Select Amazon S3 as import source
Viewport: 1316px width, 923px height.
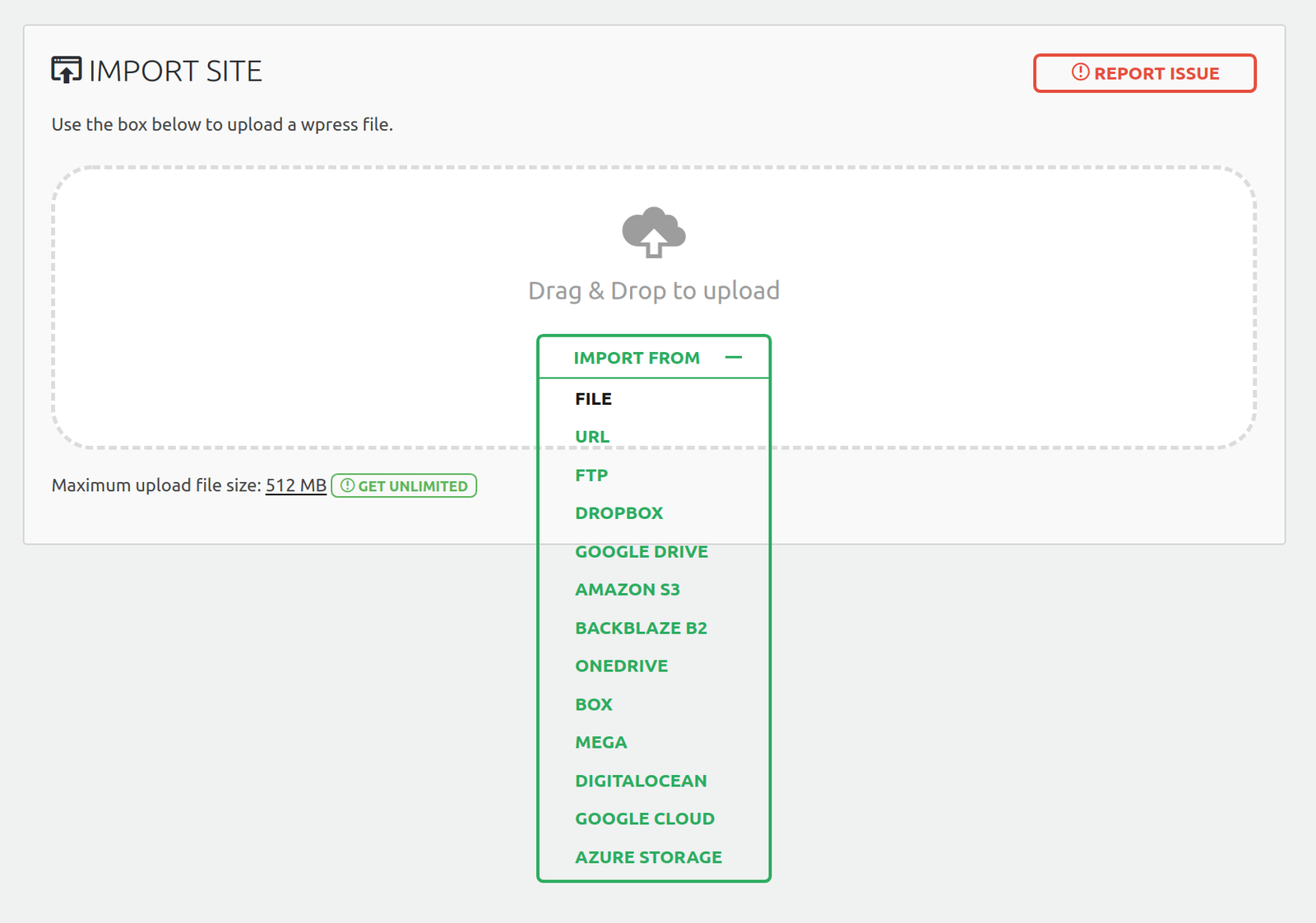point(627,590)
